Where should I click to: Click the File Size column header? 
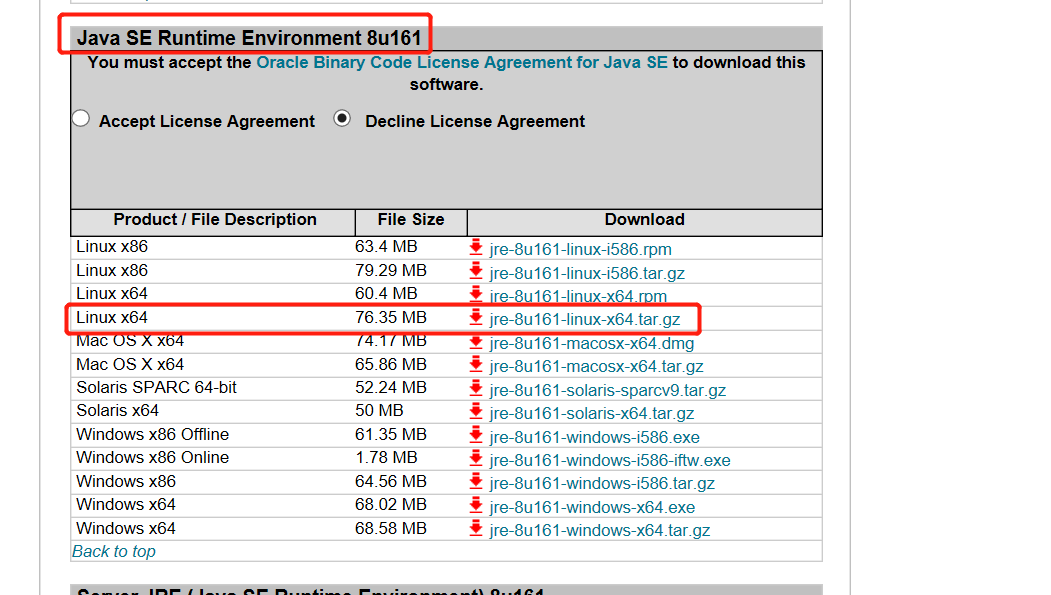point(411,220)
